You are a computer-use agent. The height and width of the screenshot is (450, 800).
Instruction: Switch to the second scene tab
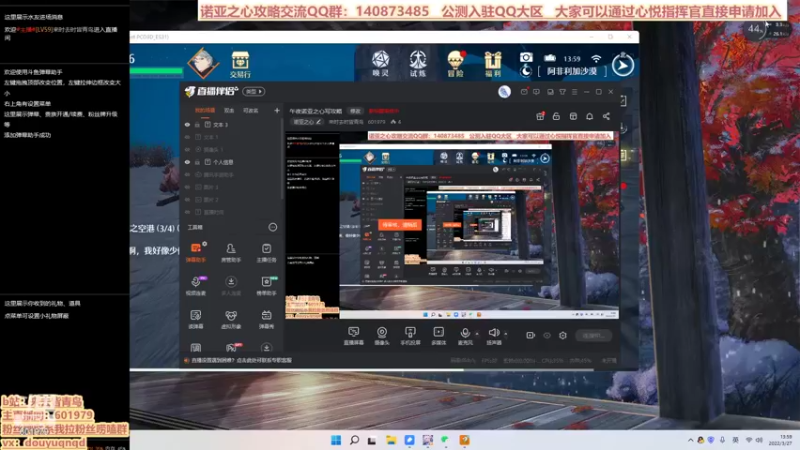[229, 110]
